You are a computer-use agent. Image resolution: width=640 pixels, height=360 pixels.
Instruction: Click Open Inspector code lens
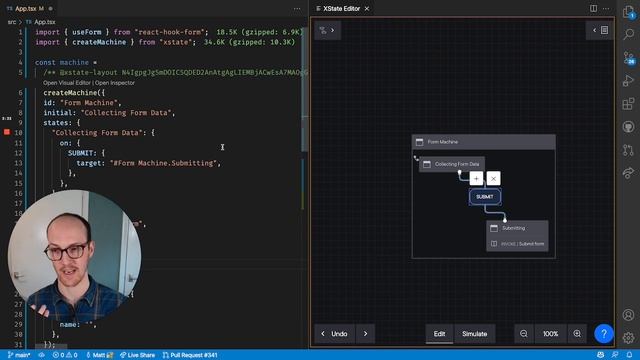115,83
